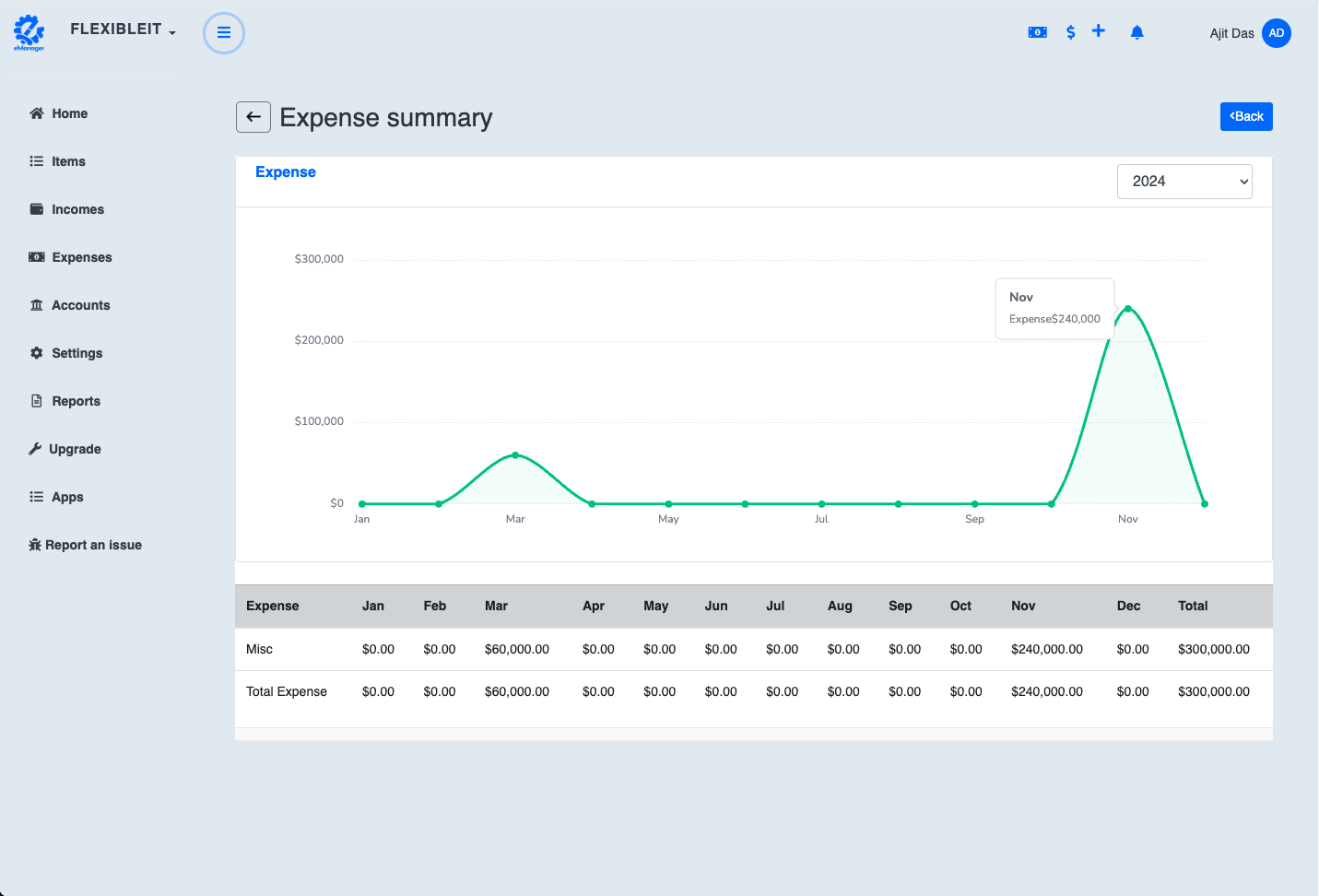Open the banknote icon in top bar

point(1037,32)
